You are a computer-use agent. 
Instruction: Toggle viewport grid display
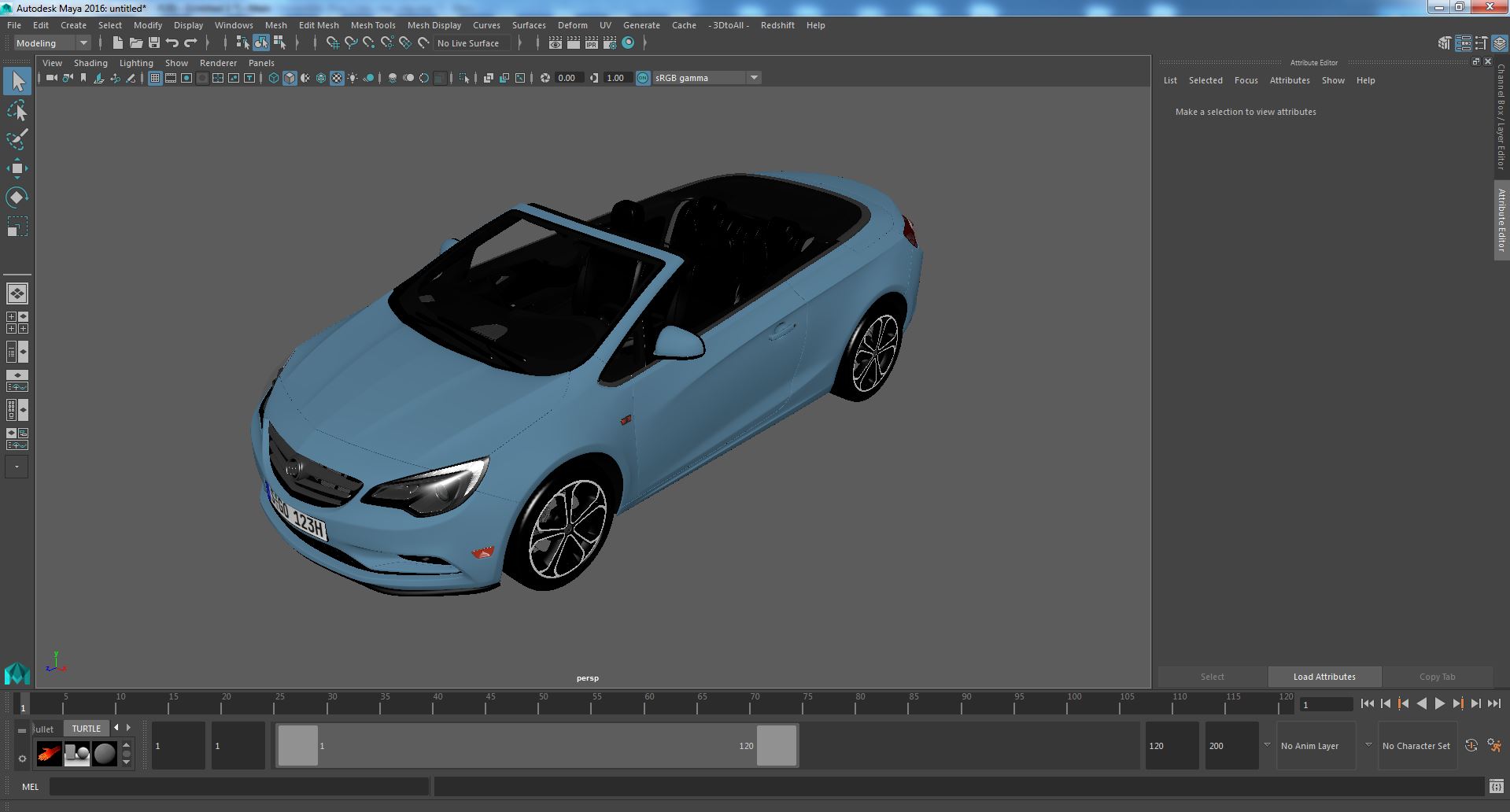pos(155,78)
